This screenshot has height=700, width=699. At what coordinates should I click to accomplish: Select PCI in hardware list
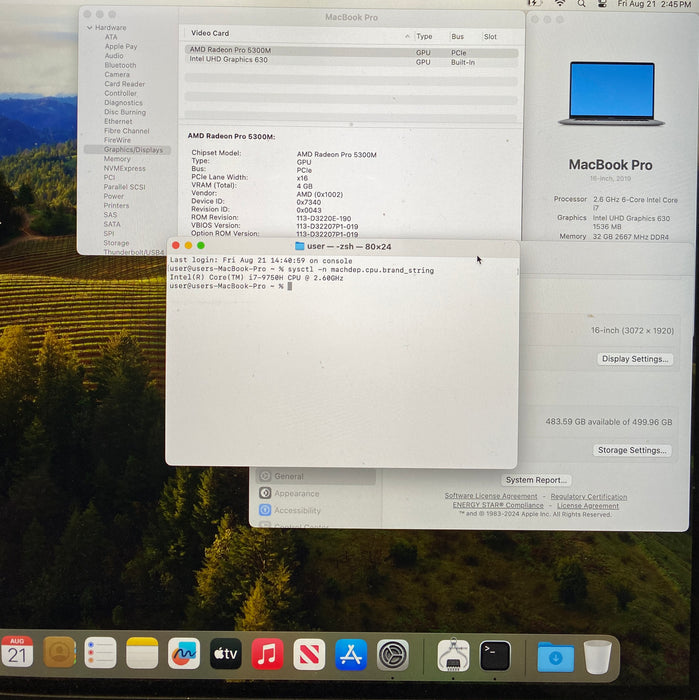coord(109,178)
